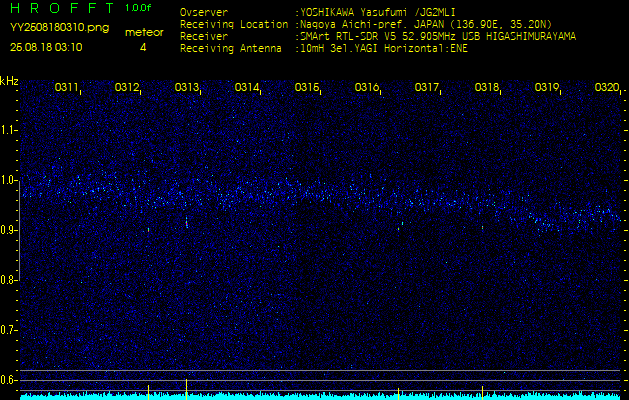Select the 0.6 frequency axis label
The width and height of the screenshot is (629, 400).
pos(8,380)
